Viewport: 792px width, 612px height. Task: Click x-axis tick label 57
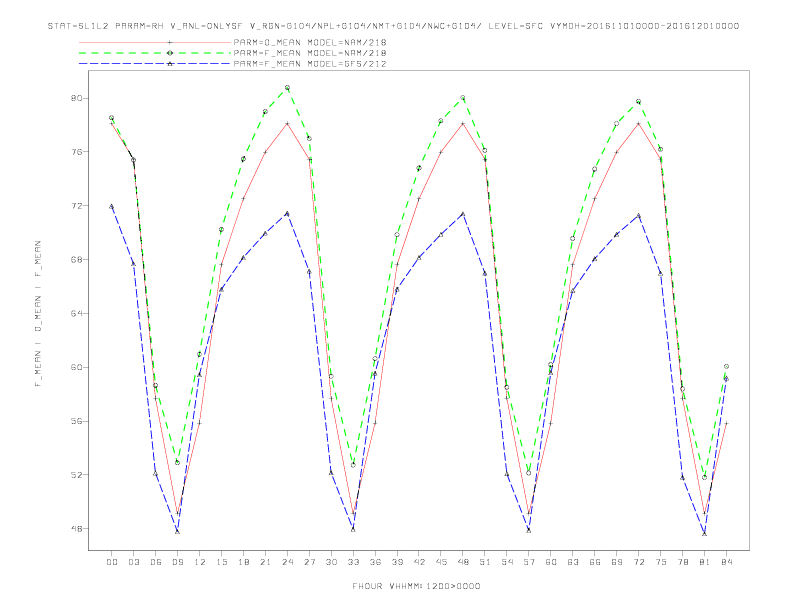pyautogui.click(x=529, y=562)
